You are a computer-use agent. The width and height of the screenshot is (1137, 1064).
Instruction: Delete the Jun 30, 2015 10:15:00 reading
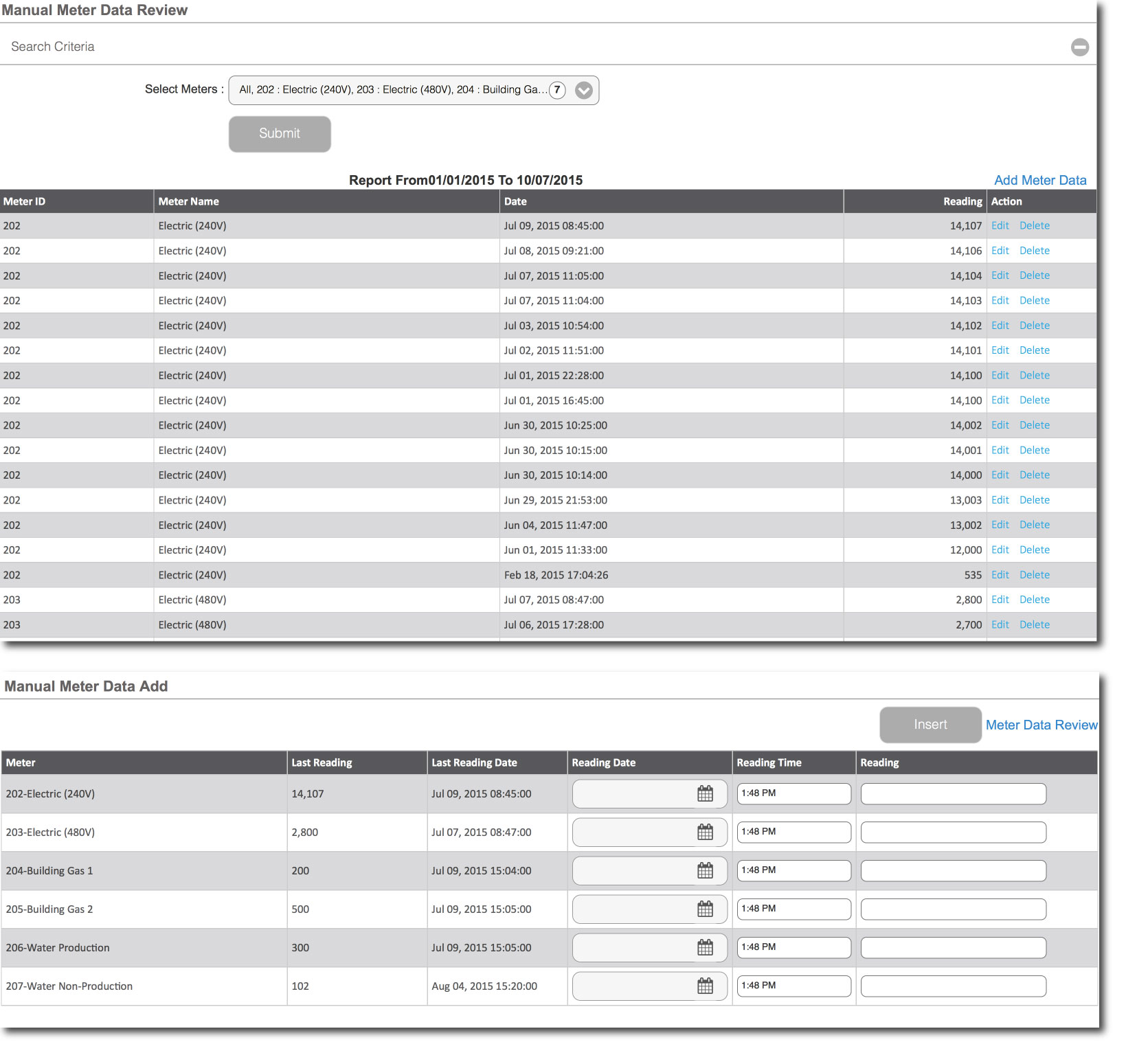pos(1034,450)
